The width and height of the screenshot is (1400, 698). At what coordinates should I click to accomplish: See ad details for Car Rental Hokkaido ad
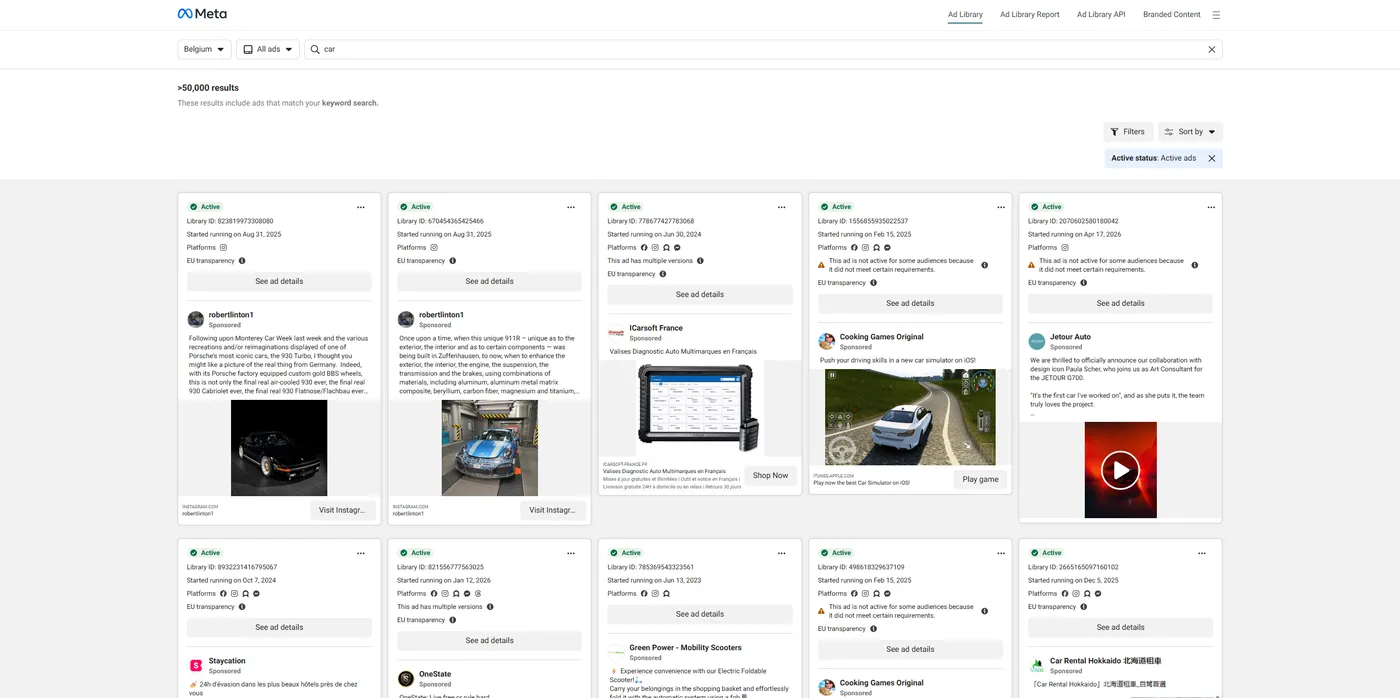tap(1120, 627)
